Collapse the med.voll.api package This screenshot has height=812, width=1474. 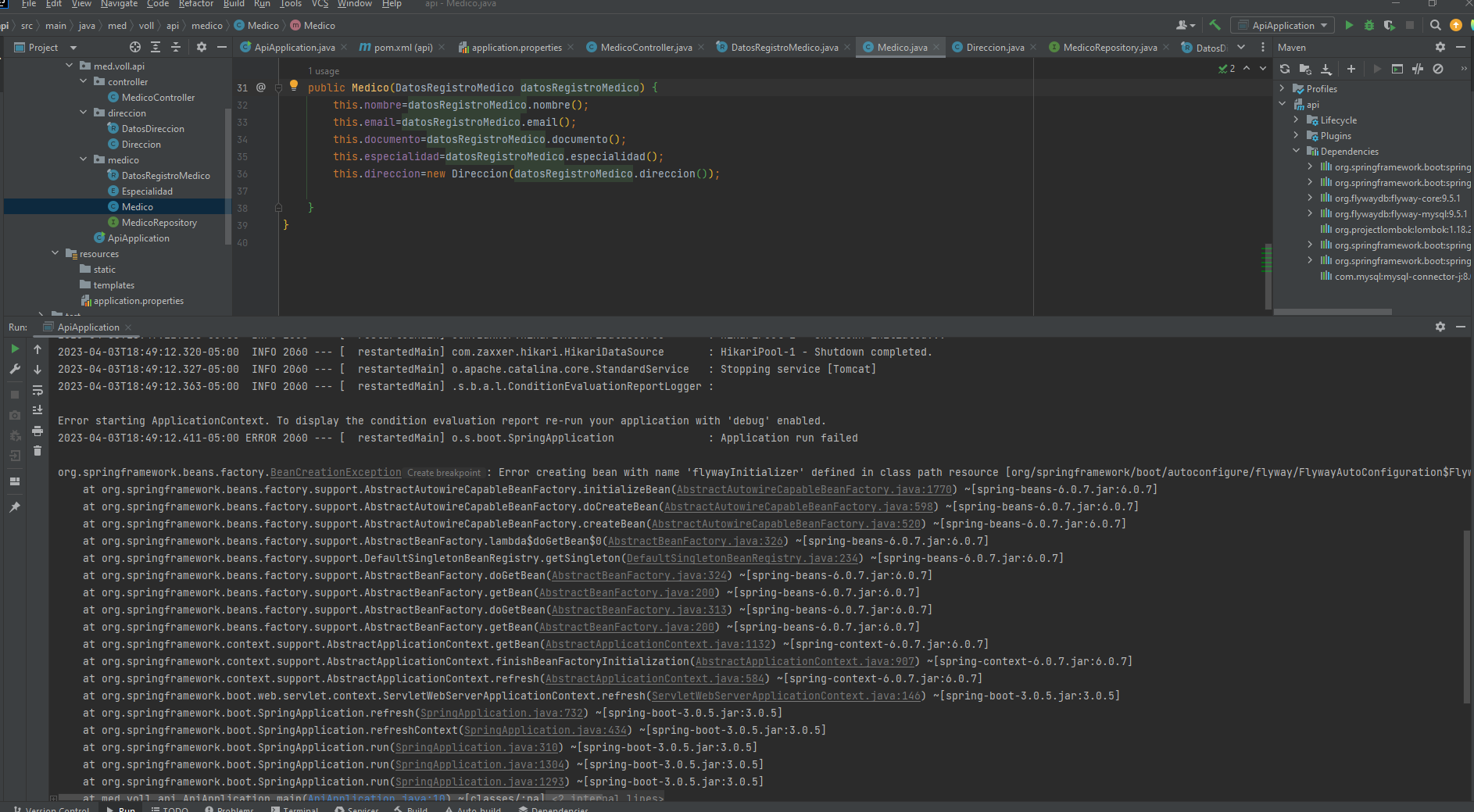[x=70, y=66]
